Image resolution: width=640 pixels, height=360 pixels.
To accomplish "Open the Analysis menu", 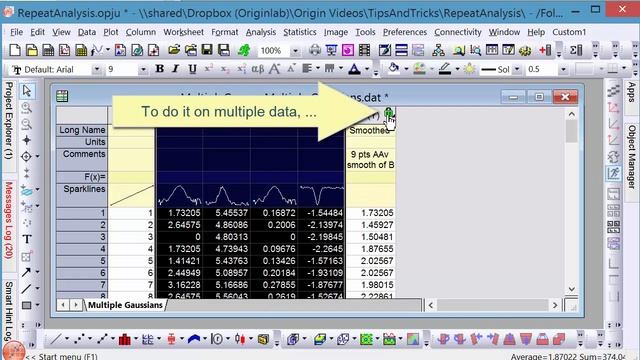I will pyautogui.click(x=261, y=32).
